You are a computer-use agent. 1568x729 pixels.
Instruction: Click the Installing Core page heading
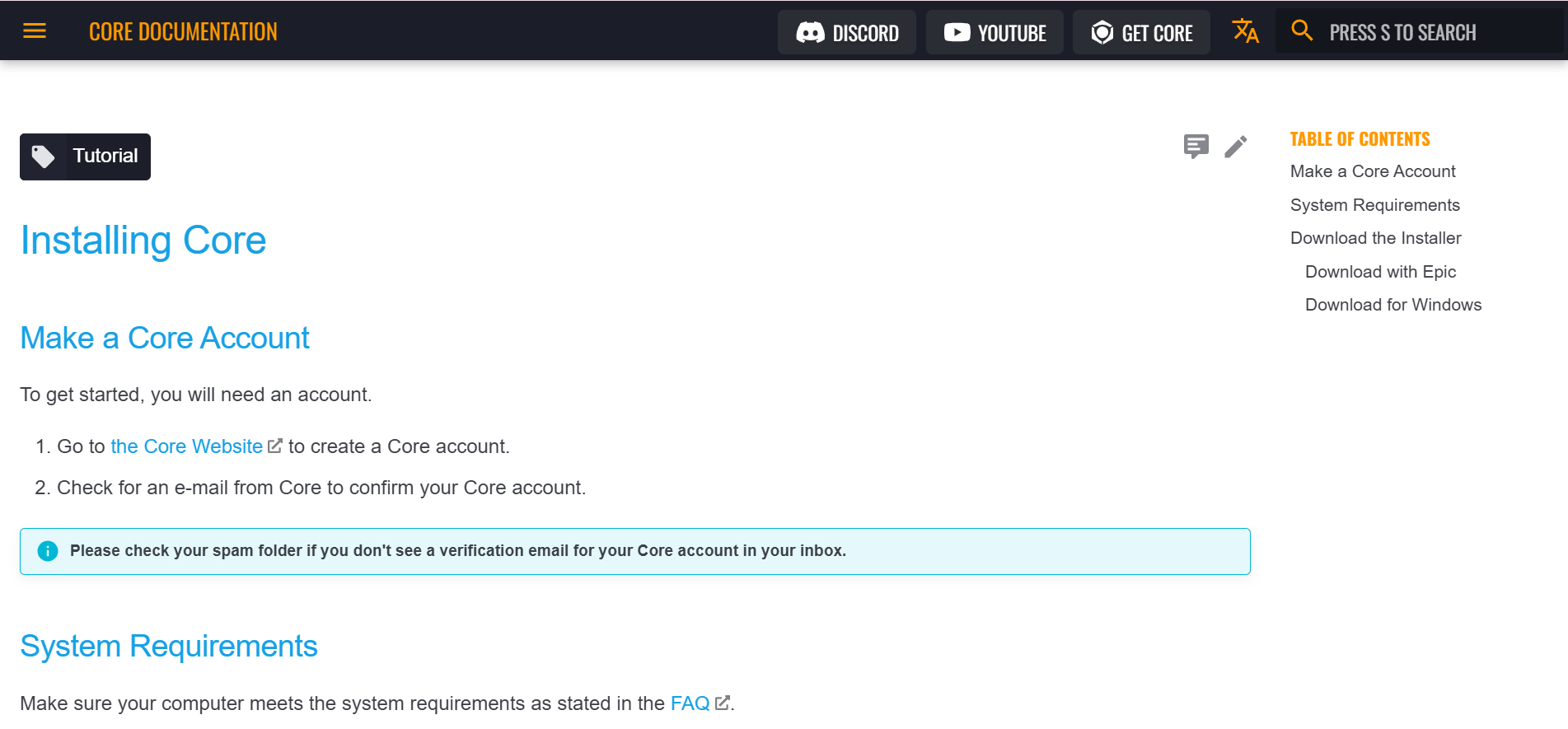pos(143,241)
